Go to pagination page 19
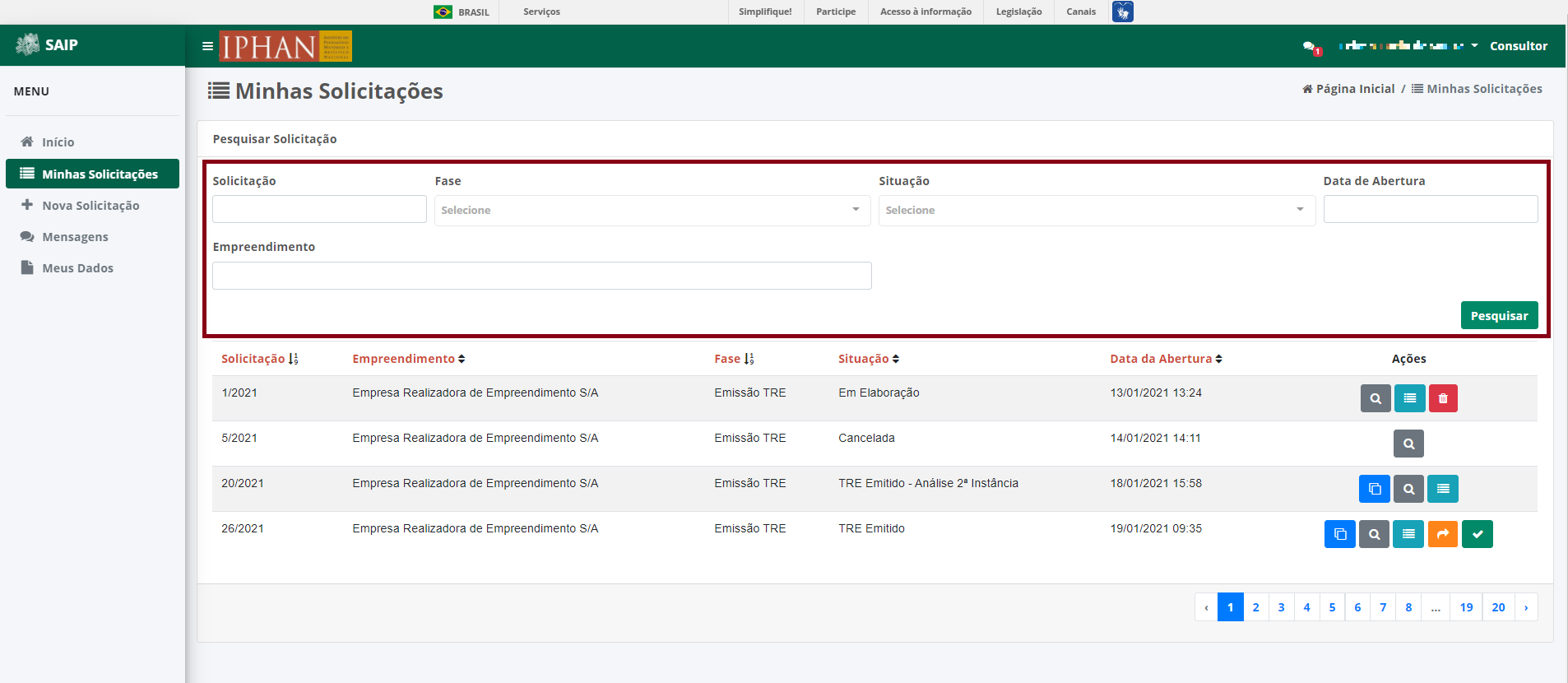 (1466, 607)
